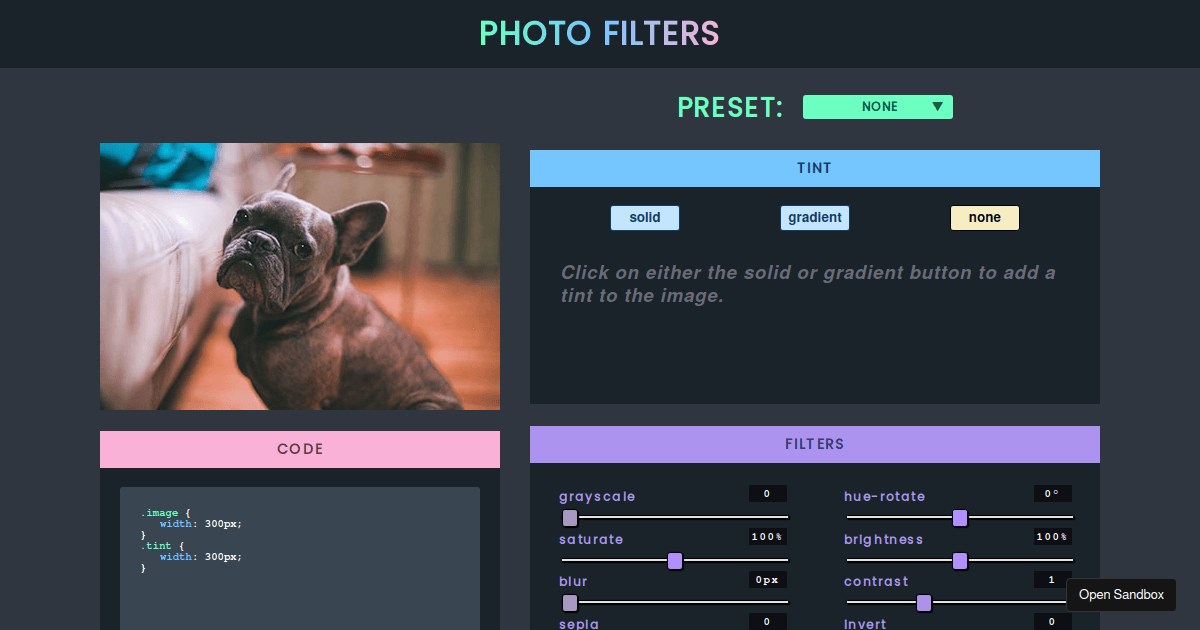Click the PHOTO FILTERS page title

(x=600, y=33)
